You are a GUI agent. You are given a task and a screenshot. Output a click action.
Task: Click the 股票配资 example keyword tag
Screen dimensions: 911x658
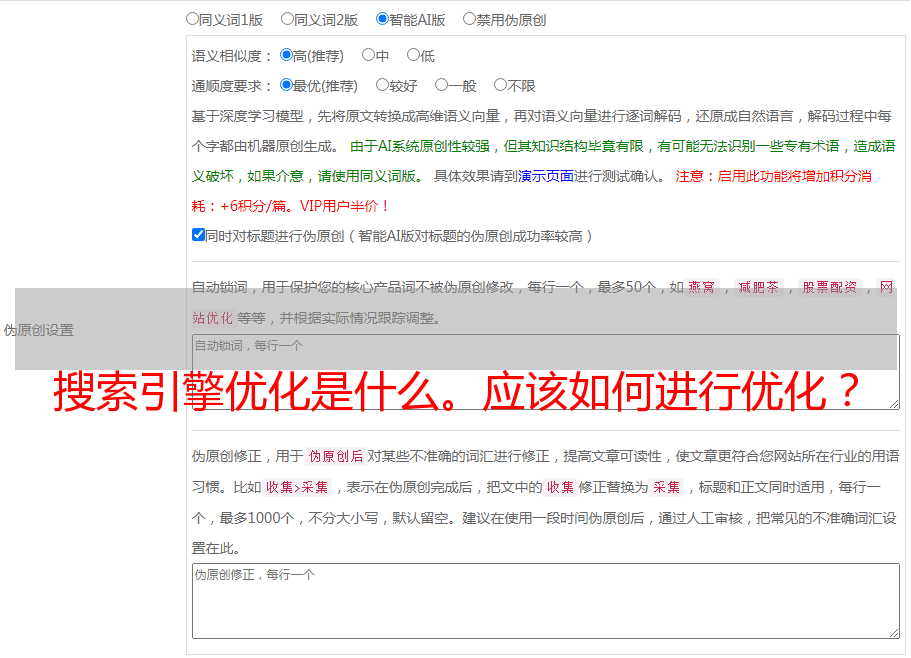tap(830, 287)
